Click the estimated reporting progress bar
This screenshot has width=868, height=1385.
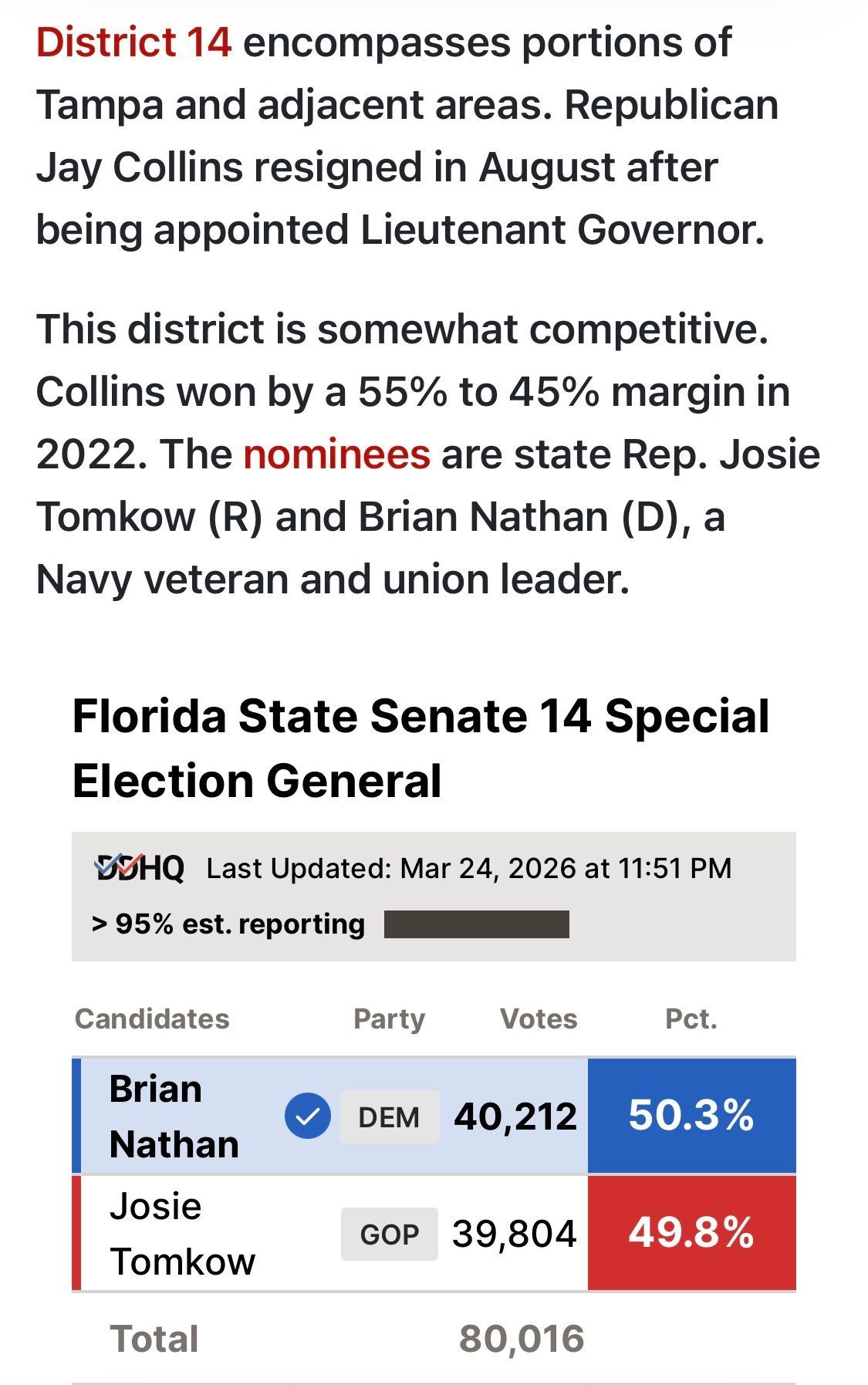tap(477, 924)
